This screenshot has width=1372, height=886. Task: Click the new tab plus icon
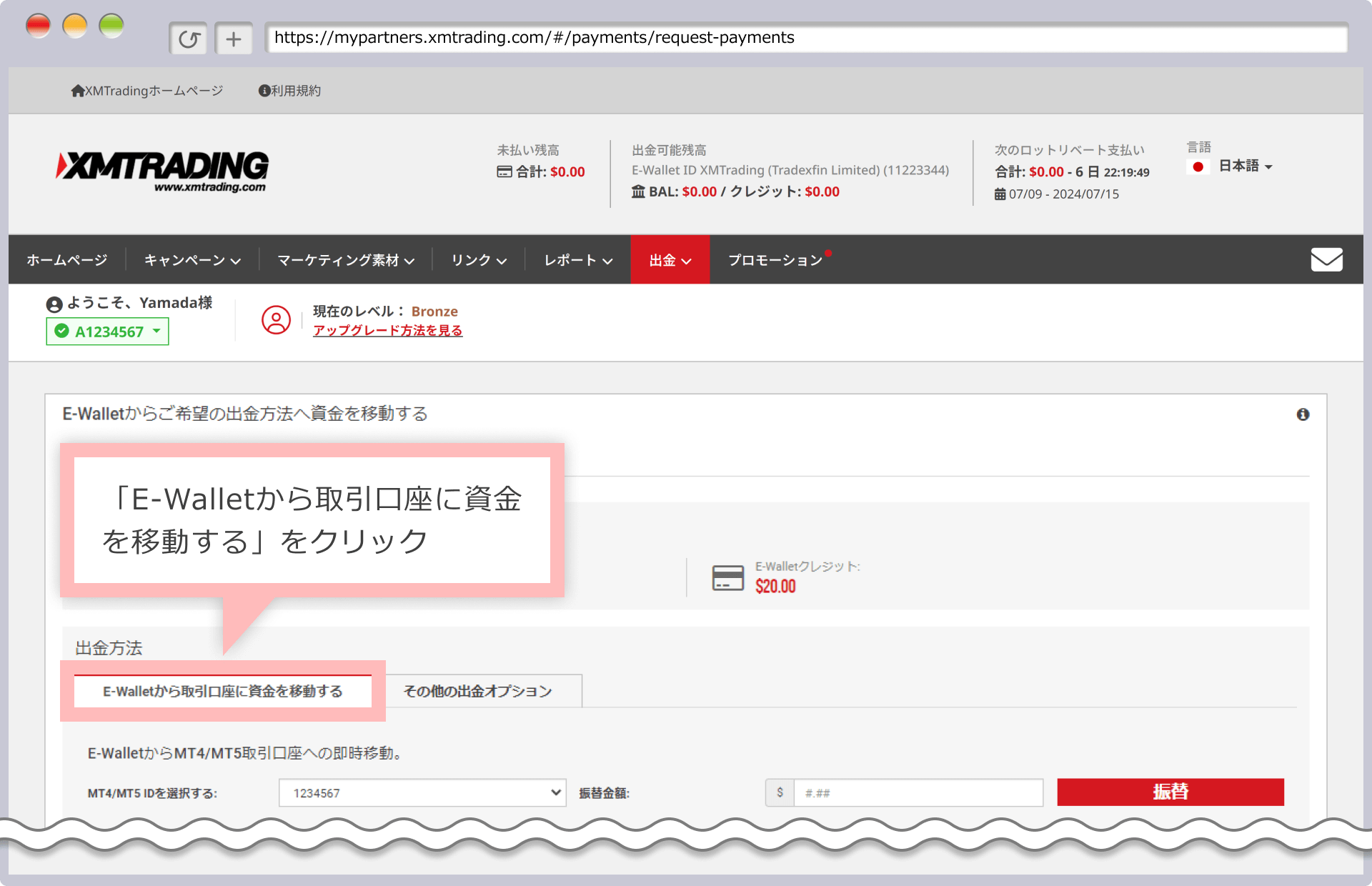click(x=234, y=39)
